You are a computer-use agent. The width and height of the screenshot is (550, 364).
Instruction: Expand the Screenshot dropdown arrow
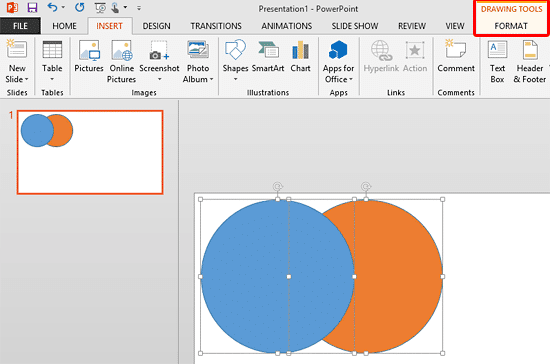click(160, 79)
